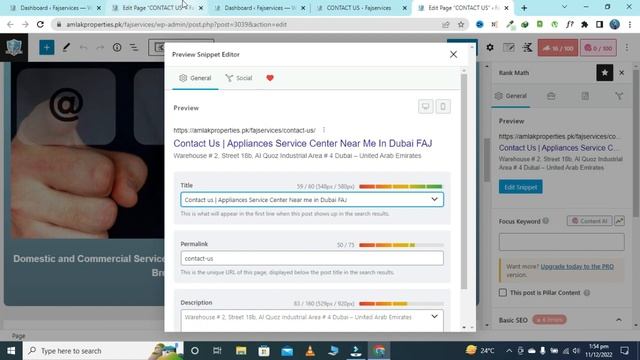The height and width of the screenshot is (360, 640).
Task: Switch to CONTACT US - Fajservices tab
Action: tap(358, 8)
